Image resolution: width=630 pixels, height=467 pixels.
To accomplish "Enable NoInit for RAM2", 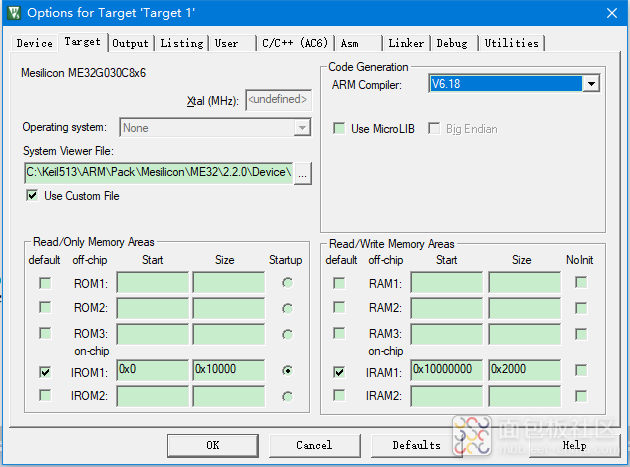I will tap(581, 308).
